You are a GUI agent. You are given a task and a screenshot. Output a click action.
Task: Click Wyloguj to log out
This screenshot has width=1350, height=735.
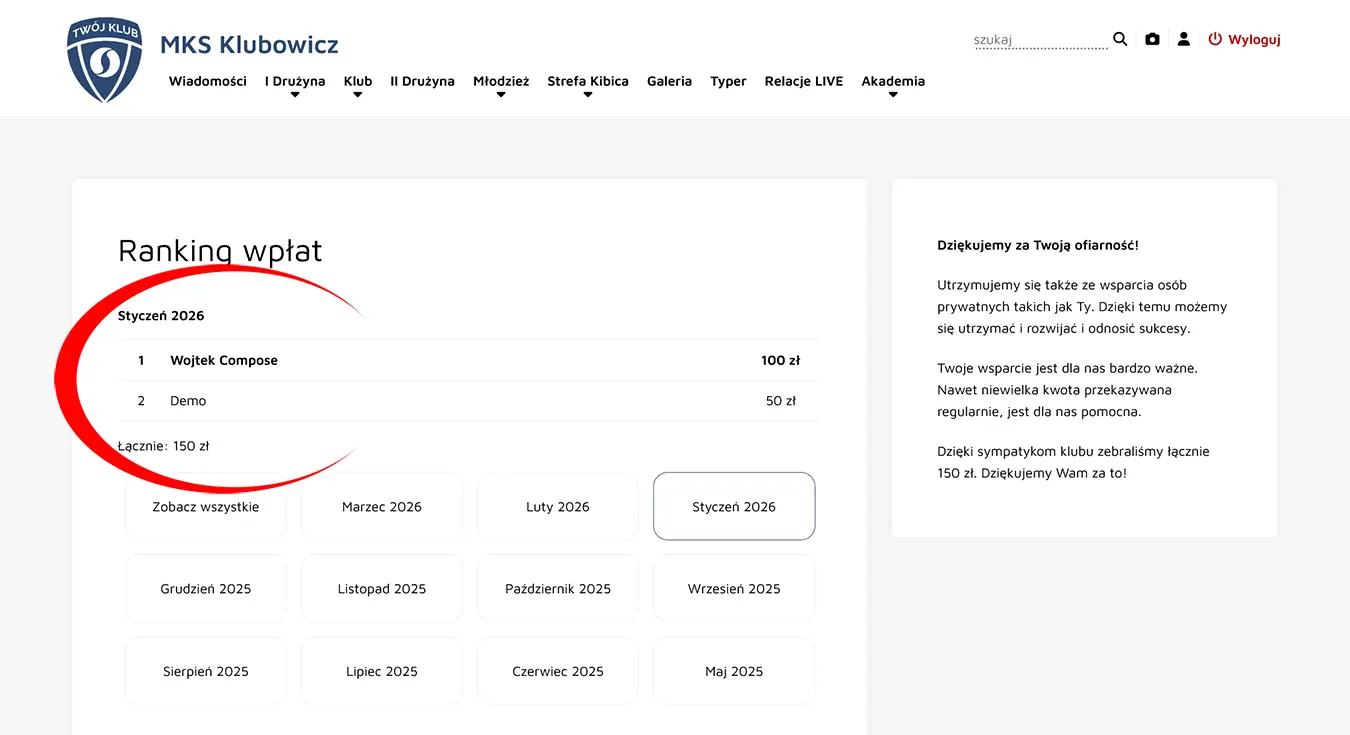point(1255,39)
